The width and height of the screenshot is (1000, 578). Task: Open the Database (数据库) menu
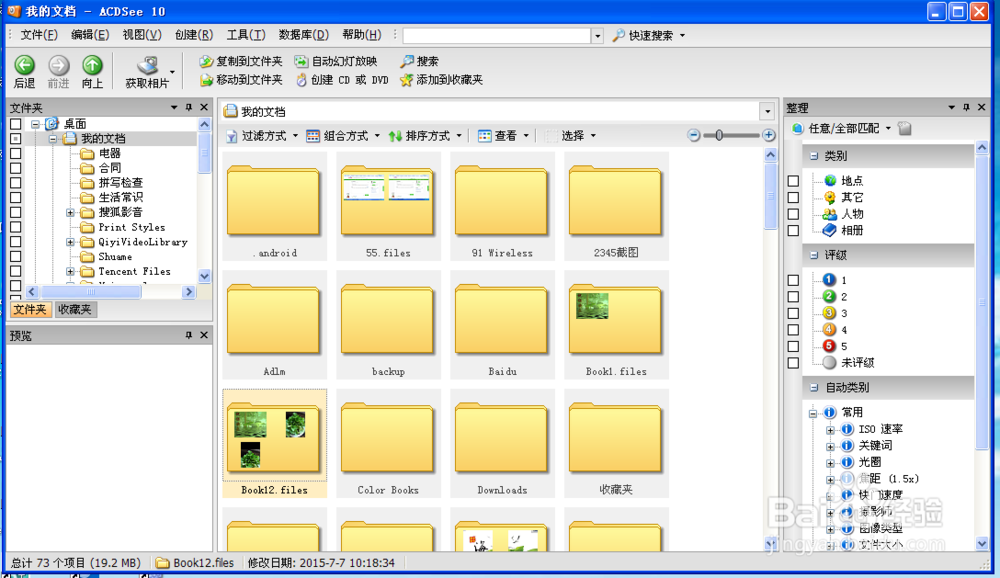click(x=304, y=34)
